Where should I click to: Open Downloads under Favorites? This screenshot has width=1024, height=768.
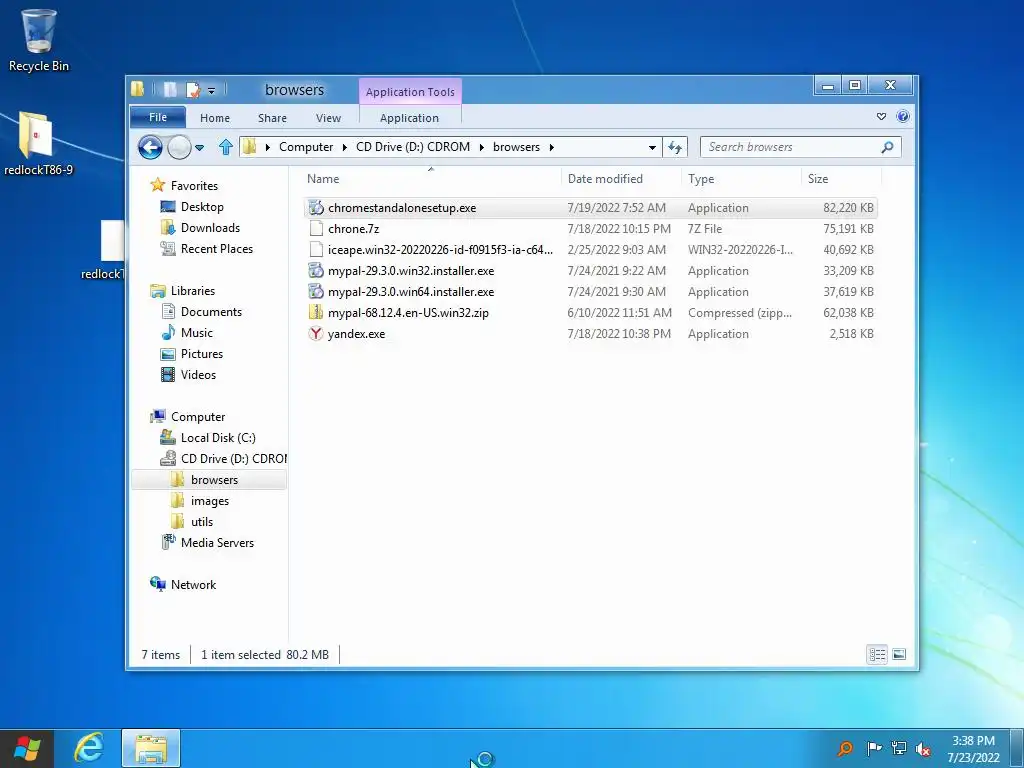pyautogui.click(x=210, y=227)
